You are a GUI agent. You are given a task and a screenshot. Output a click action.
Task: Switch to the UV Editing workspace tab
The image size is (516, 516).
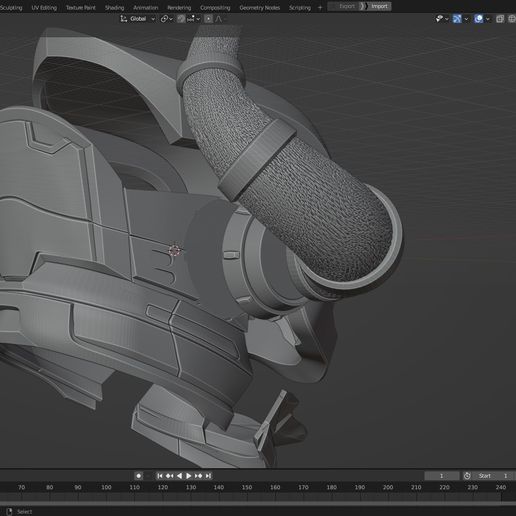(x=44, y=7)
